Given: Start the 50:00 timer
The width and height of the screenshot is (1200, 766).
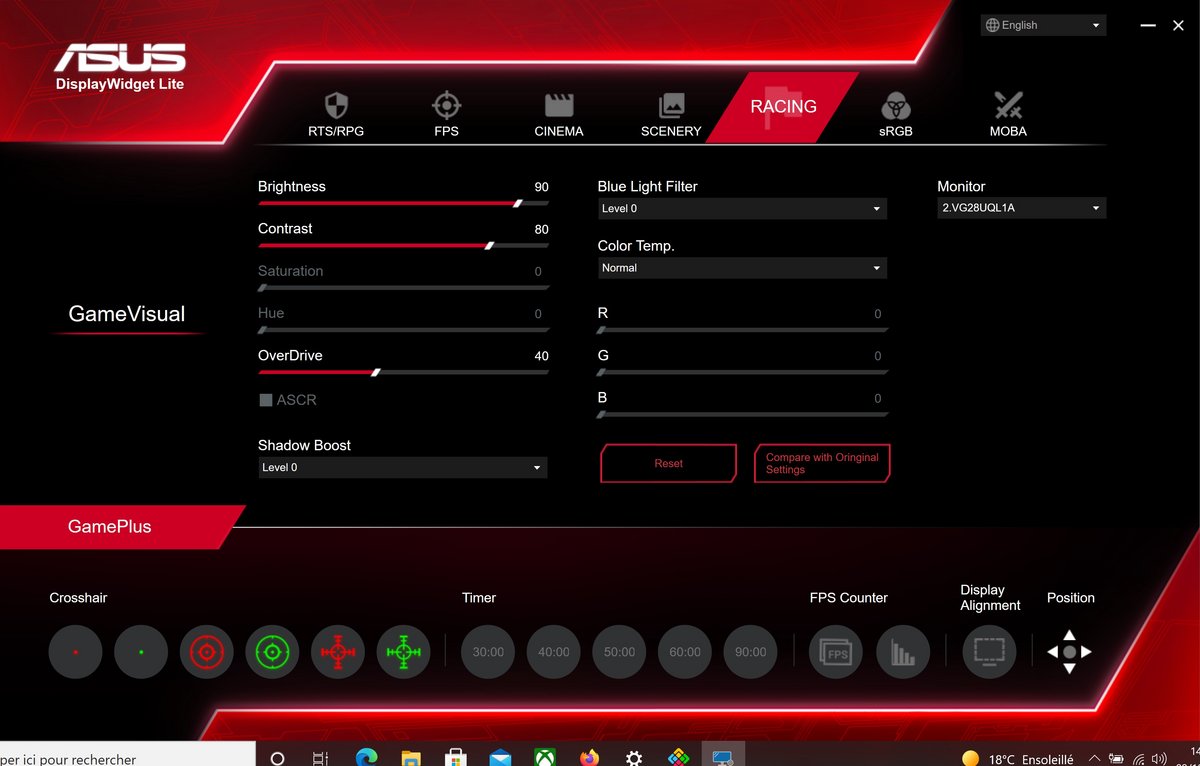Looking at the screenshot, I should pos(619,652).
